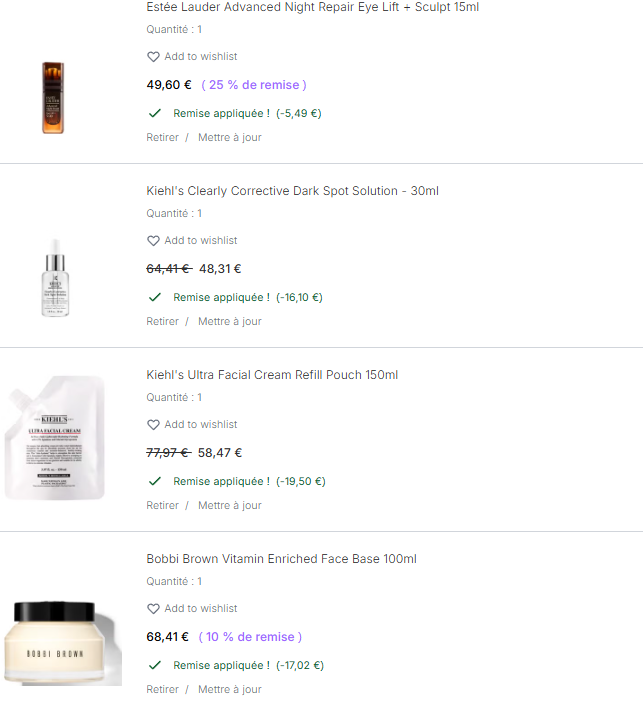Click Mettre à jour for Ultra Facial Cream
This screenshot has height=714, width=643.
229,506
